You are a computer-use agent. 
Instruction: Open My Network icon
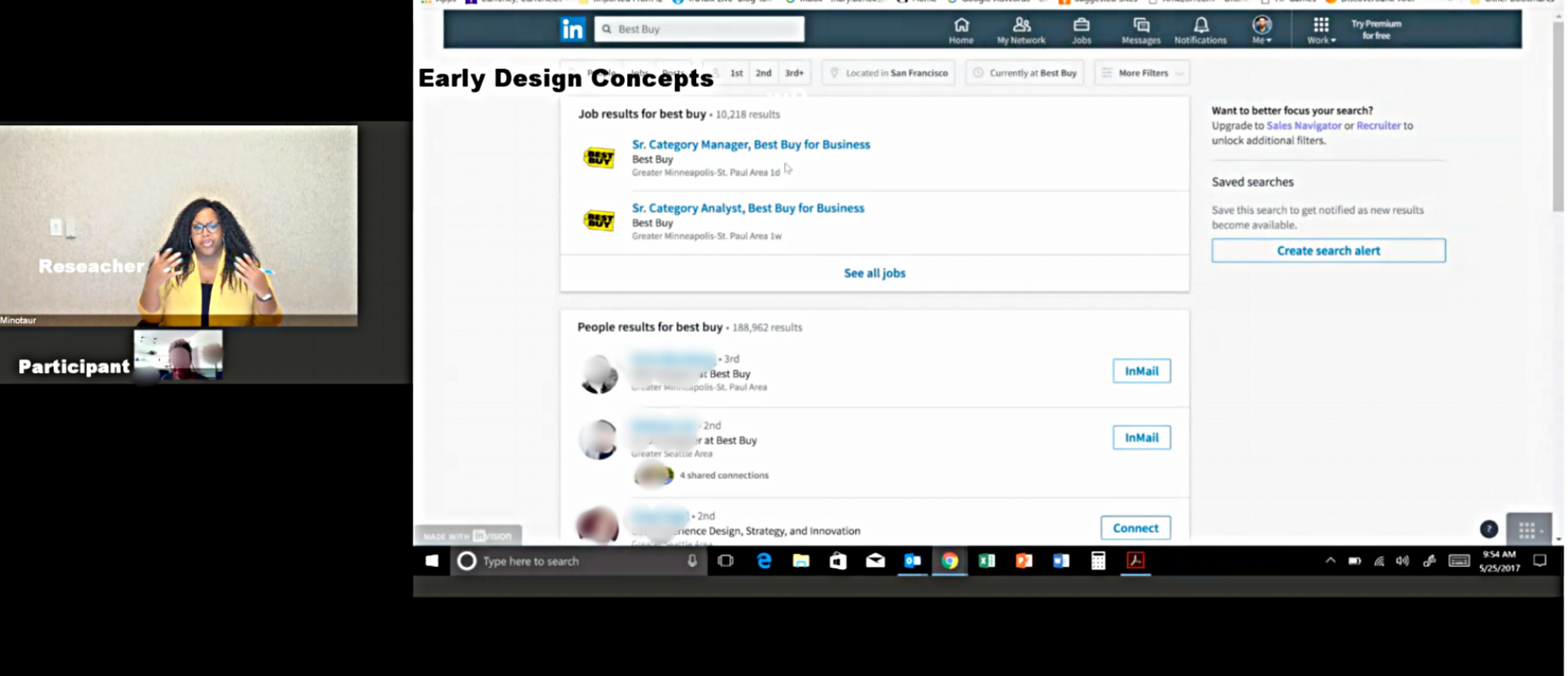(1021, 30)
